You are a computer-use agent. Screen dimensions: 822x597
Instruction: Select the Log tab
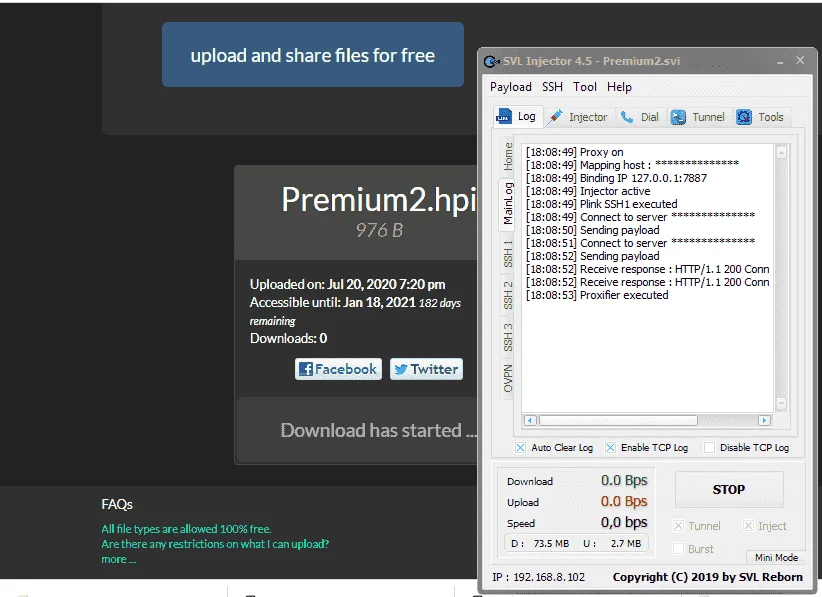tap(516, 116)
